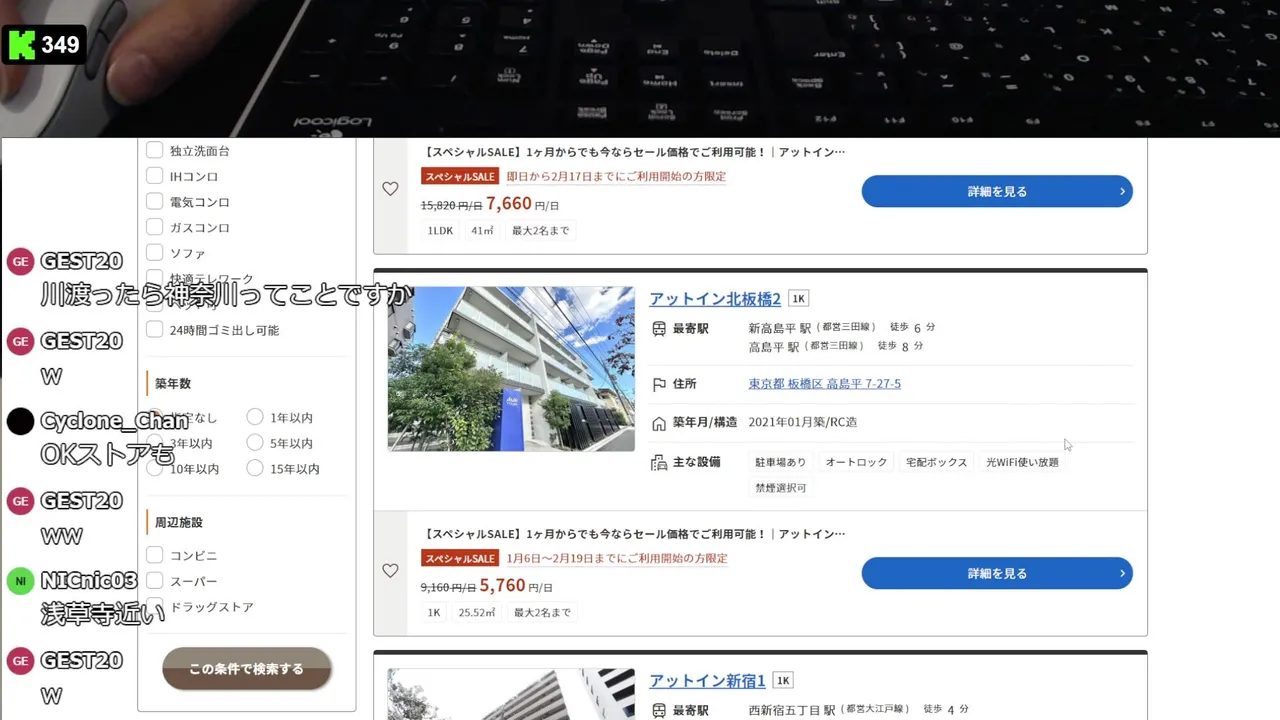Select the 1年以内 radio button

click(255, 417)
